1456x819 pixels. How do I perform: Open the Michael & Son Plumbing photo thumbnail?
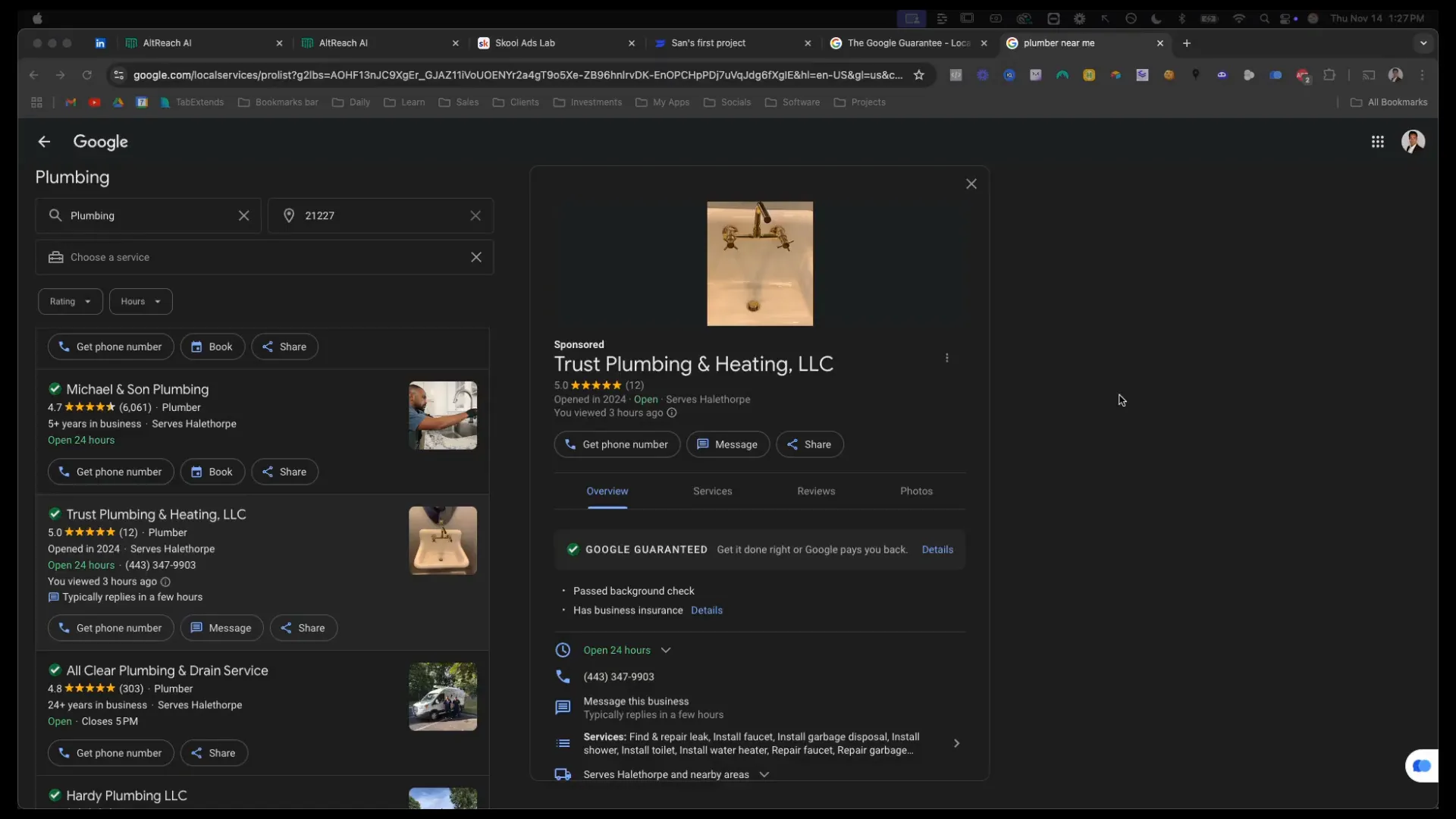443,416
